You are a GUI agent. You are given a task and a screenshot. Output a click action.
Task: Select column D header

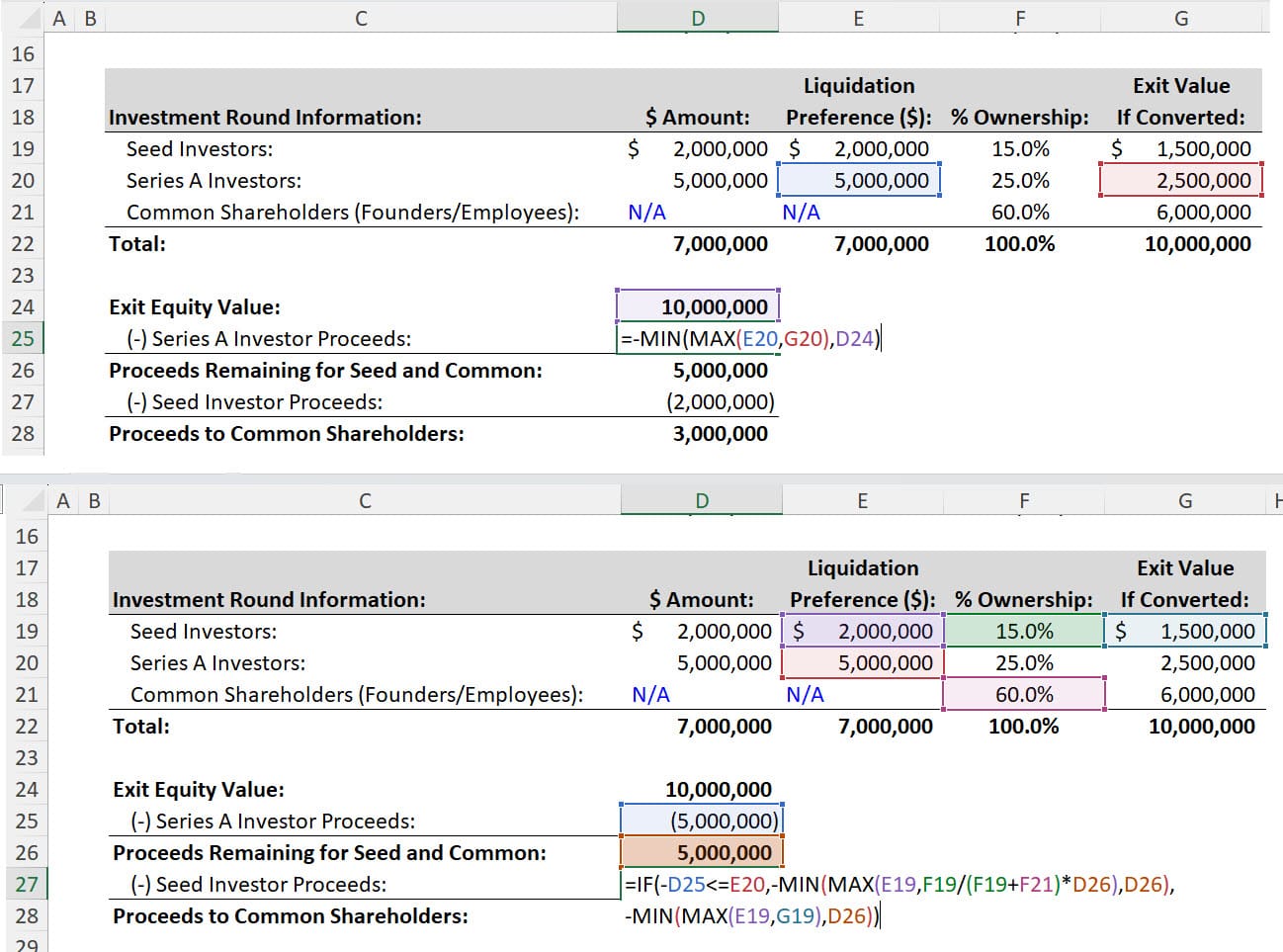pyautogui.click(x=699, y=16)
